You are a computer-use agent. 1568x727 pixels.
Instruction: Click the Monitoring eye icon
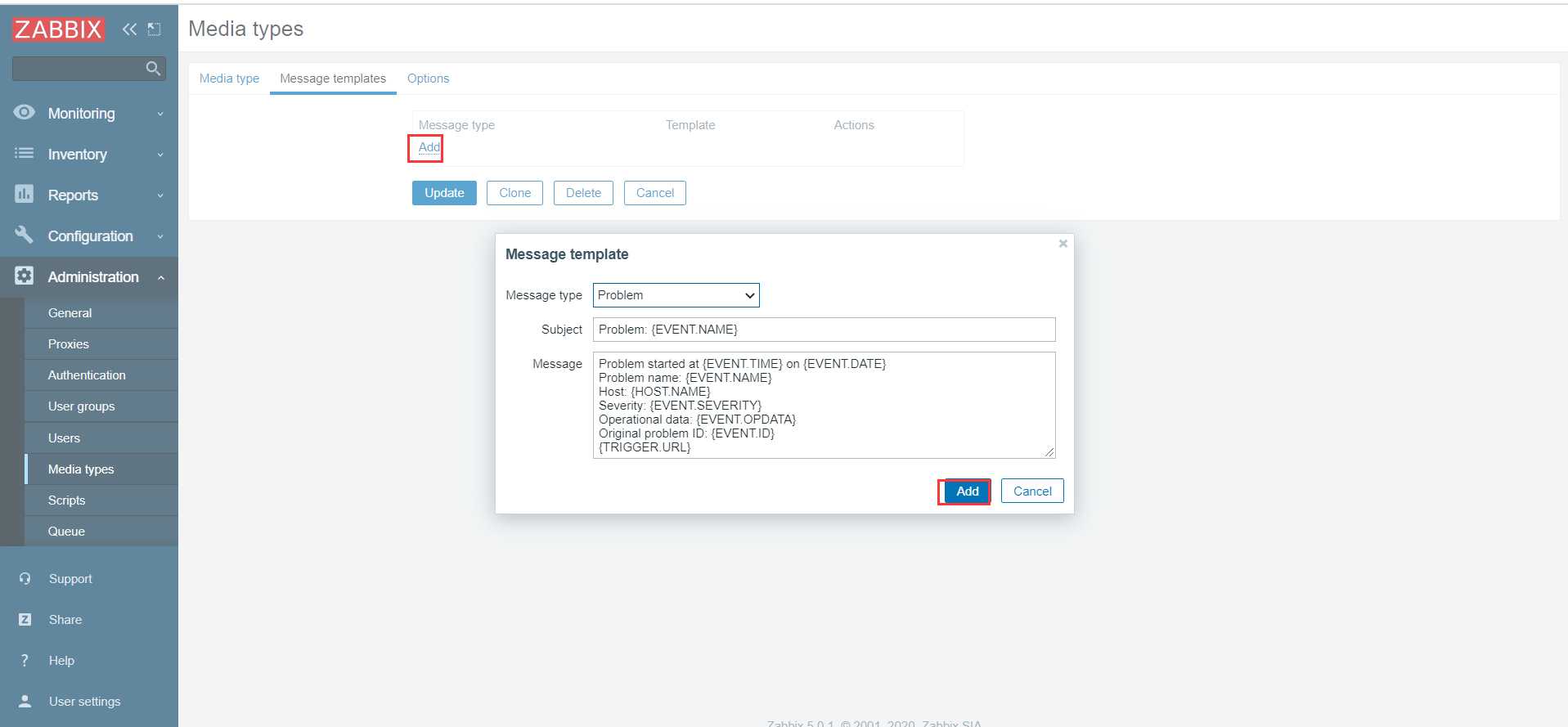click(25, 112)
